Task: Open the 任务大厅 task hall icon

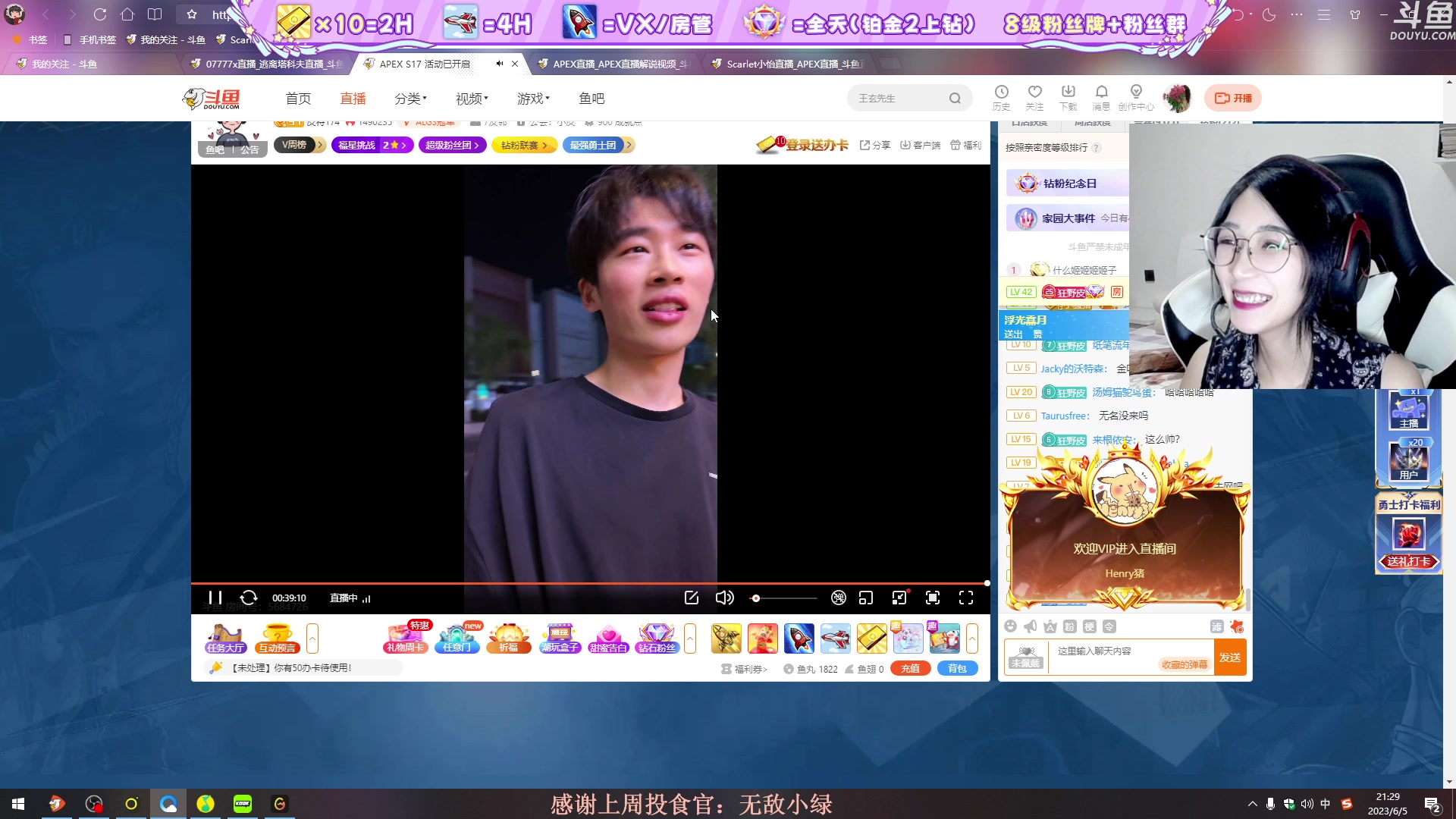Action: 225,639
